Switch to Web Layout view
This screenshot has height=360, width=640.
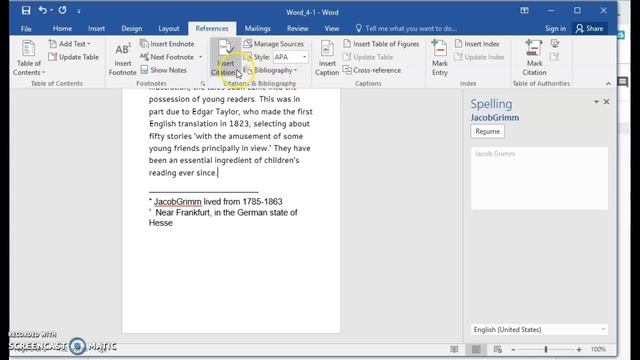tap(498, 349)
